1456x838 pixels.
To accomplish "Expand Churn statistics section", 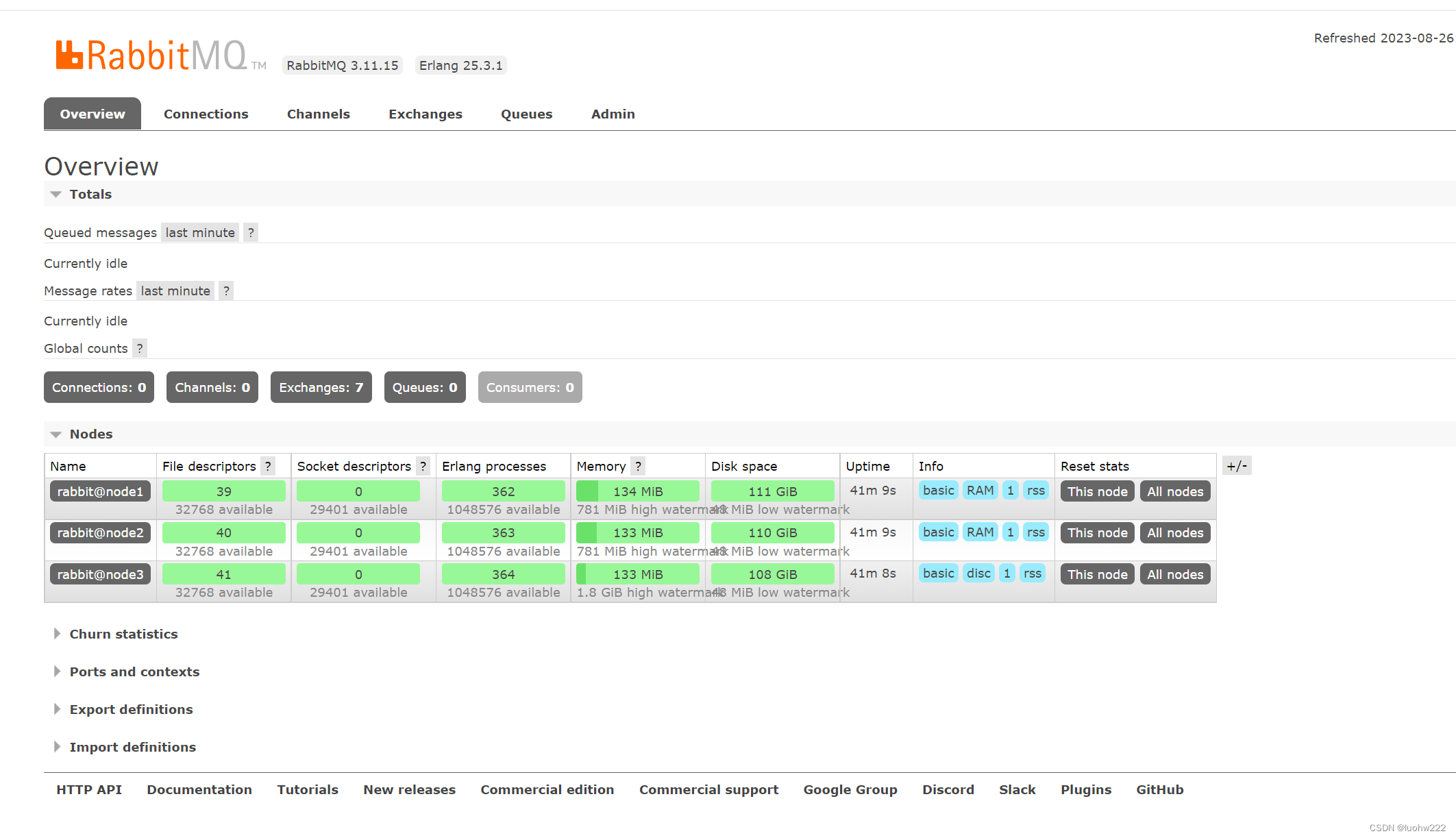I will (123, 634).
